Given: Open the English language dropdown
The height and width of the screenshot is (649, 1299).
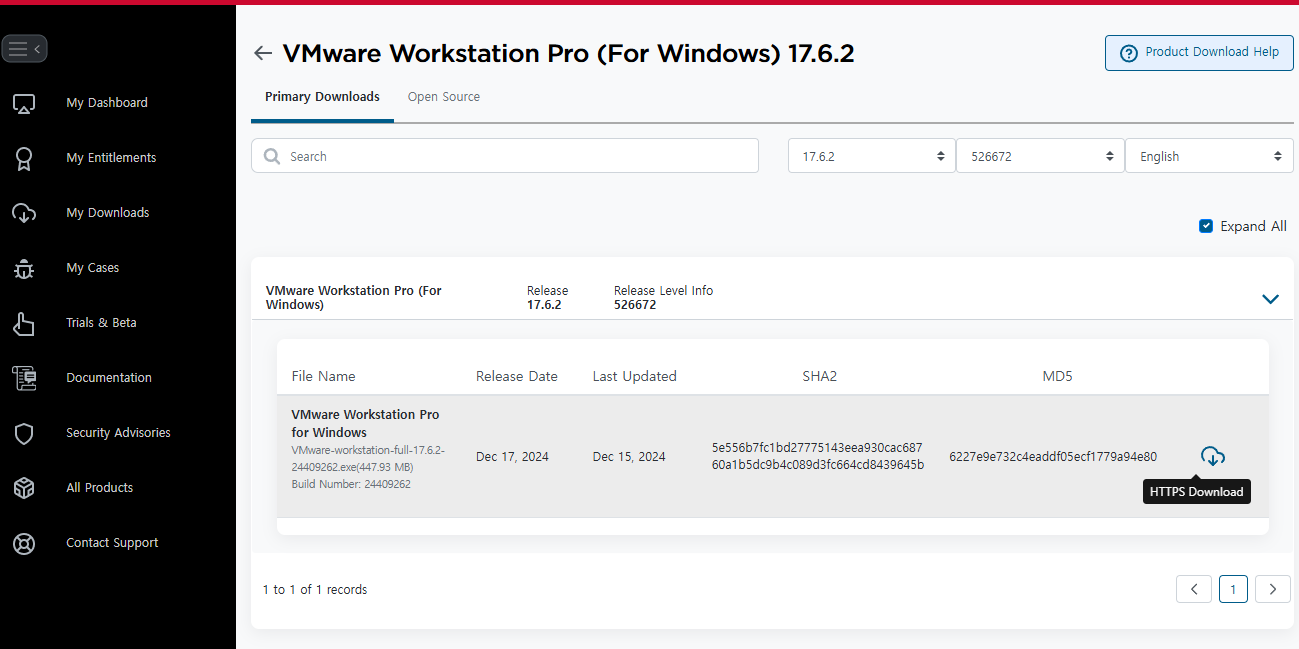Looking at the screenshot, I should click(1209, 156).
